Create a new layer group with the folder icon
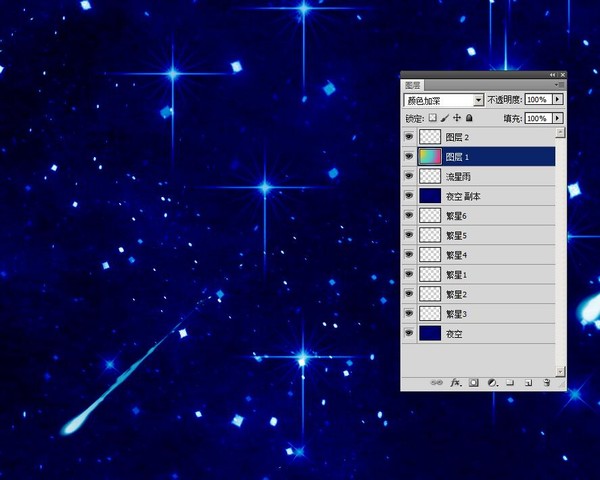 coord(510,382)
